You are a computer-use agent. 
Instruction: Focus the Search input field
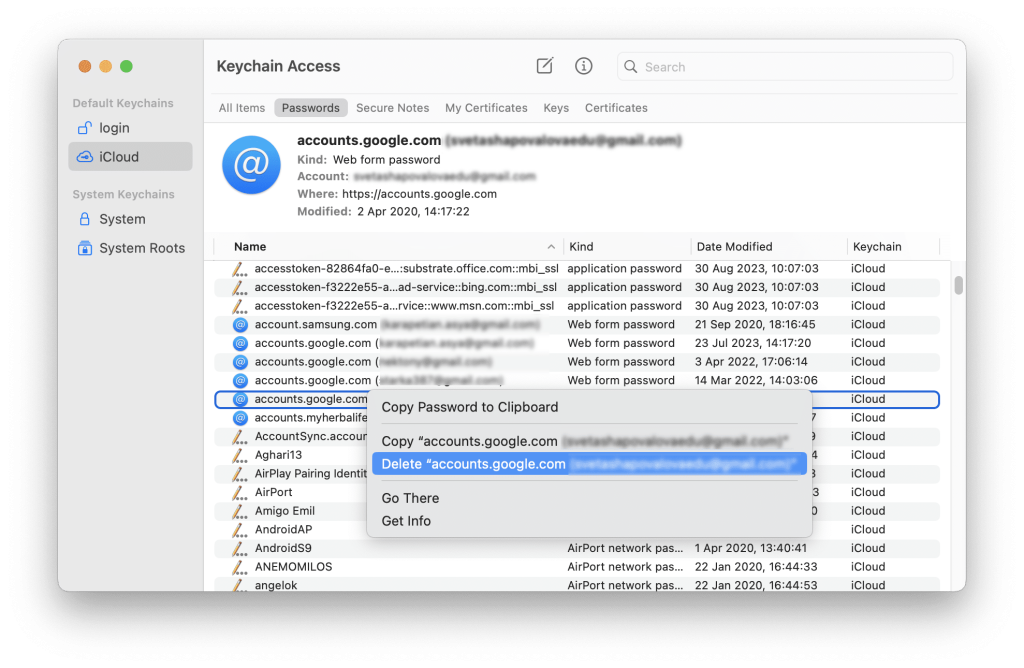(x=784, y=67)
